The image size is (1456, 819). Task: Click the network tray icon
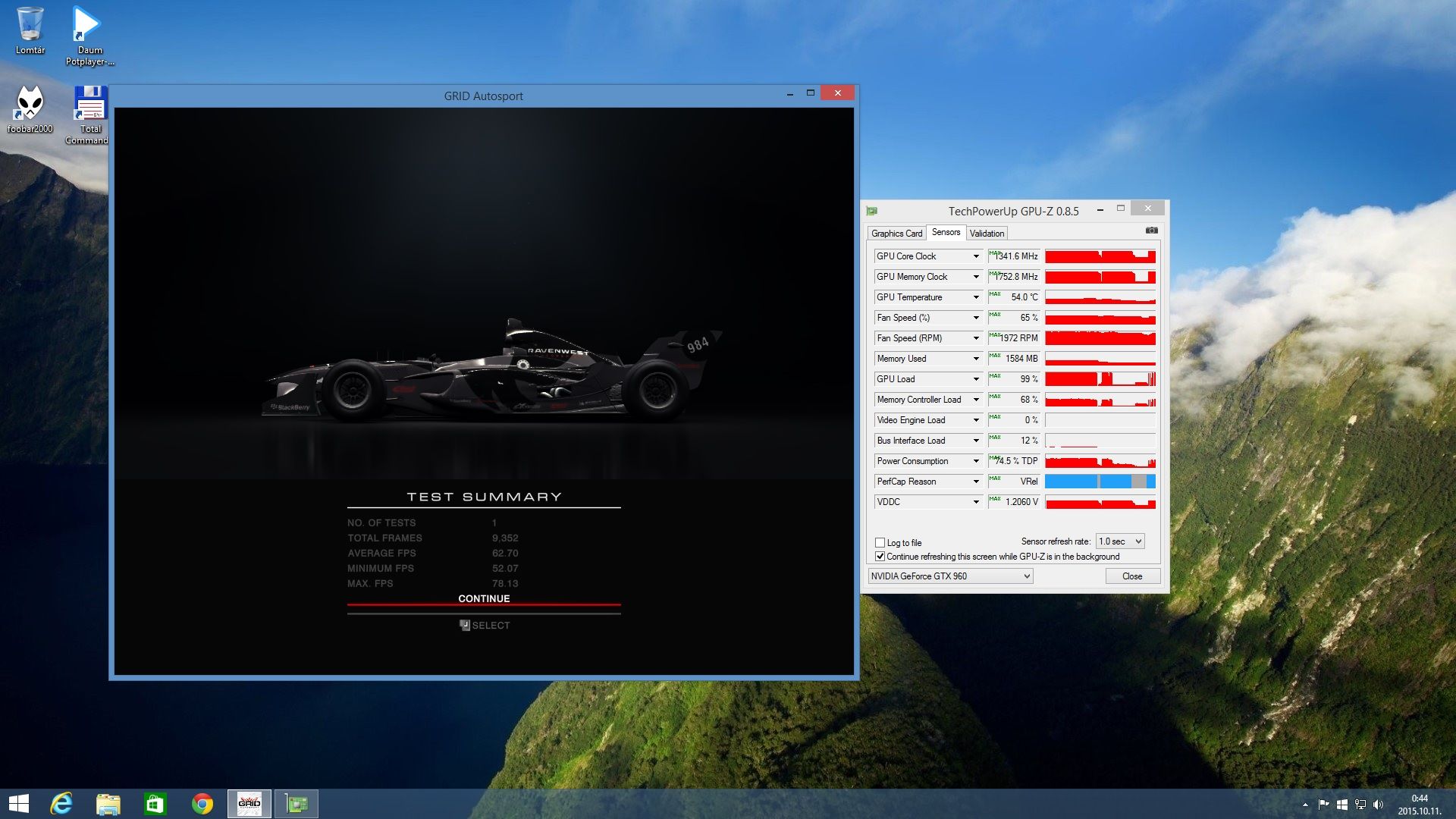[1360, 805]
